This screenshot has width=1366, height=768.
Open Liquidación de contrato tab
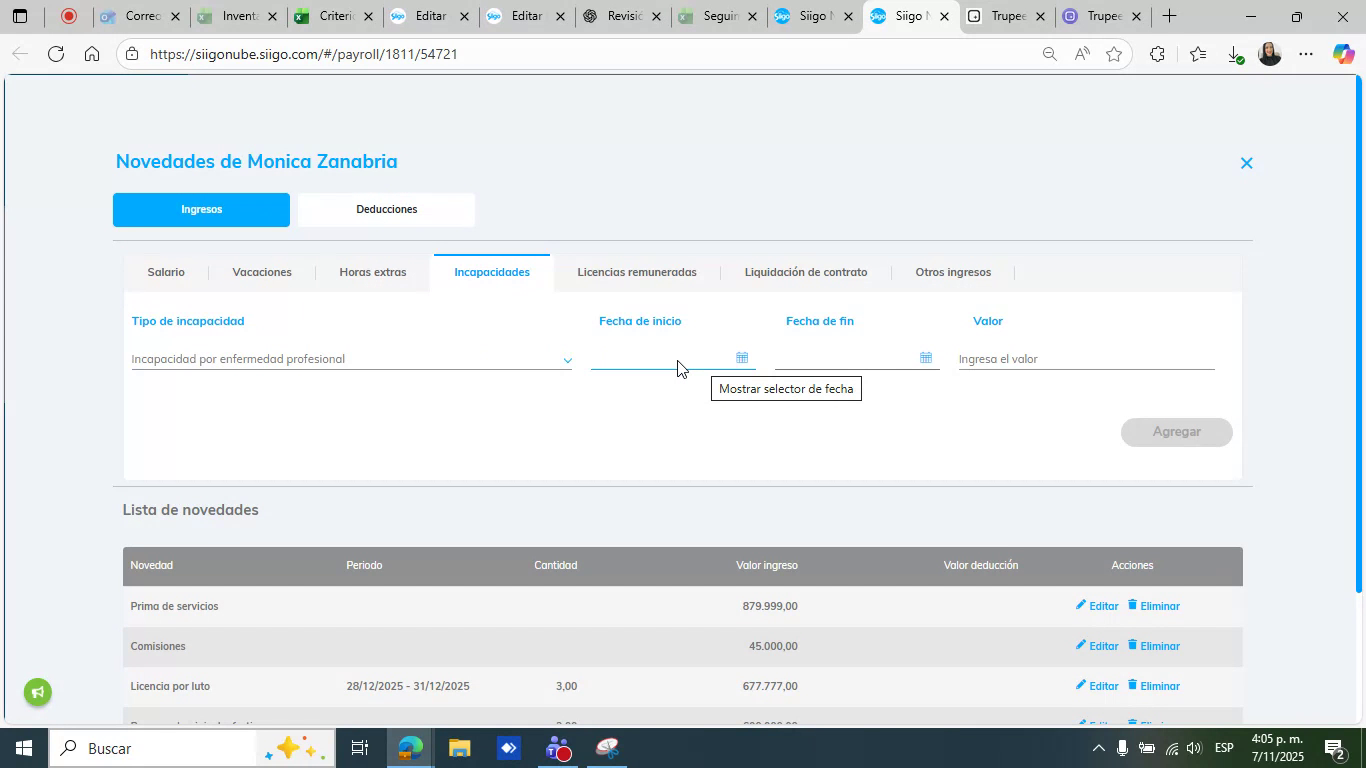(x=806, y=272)
